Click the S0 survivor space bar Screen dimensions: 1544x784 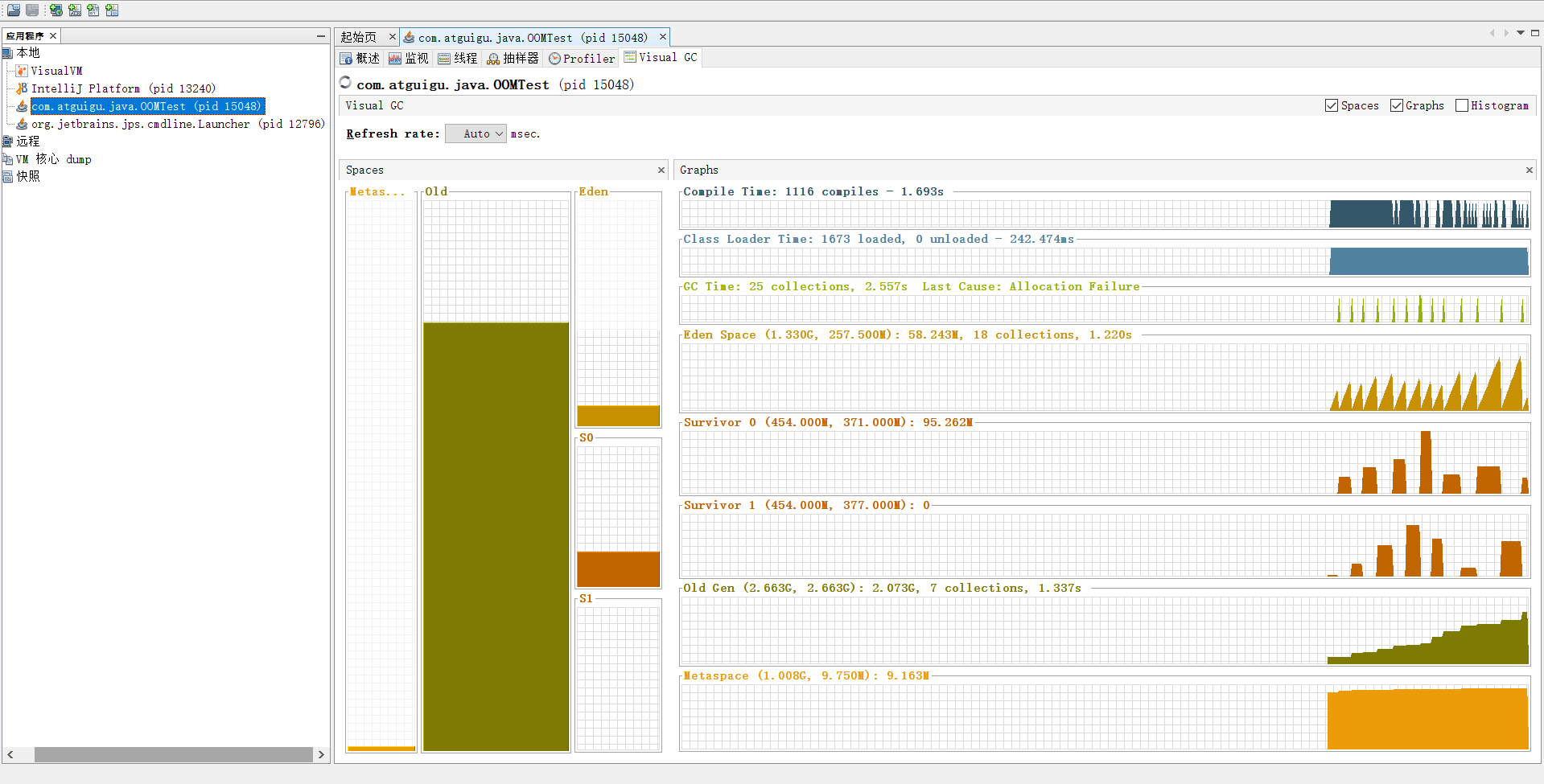(618, 569)
